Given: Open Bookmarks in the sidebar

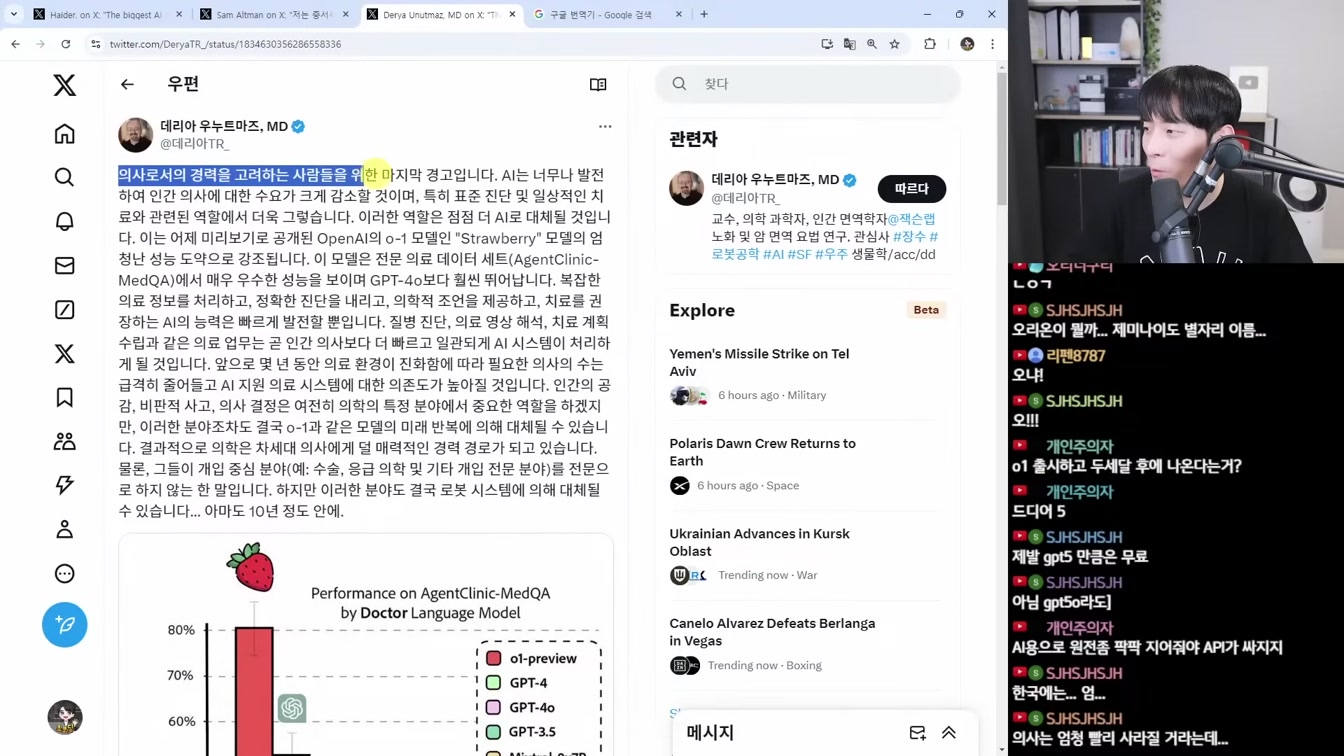Looking at the screenshot, I should click(65, 397).
